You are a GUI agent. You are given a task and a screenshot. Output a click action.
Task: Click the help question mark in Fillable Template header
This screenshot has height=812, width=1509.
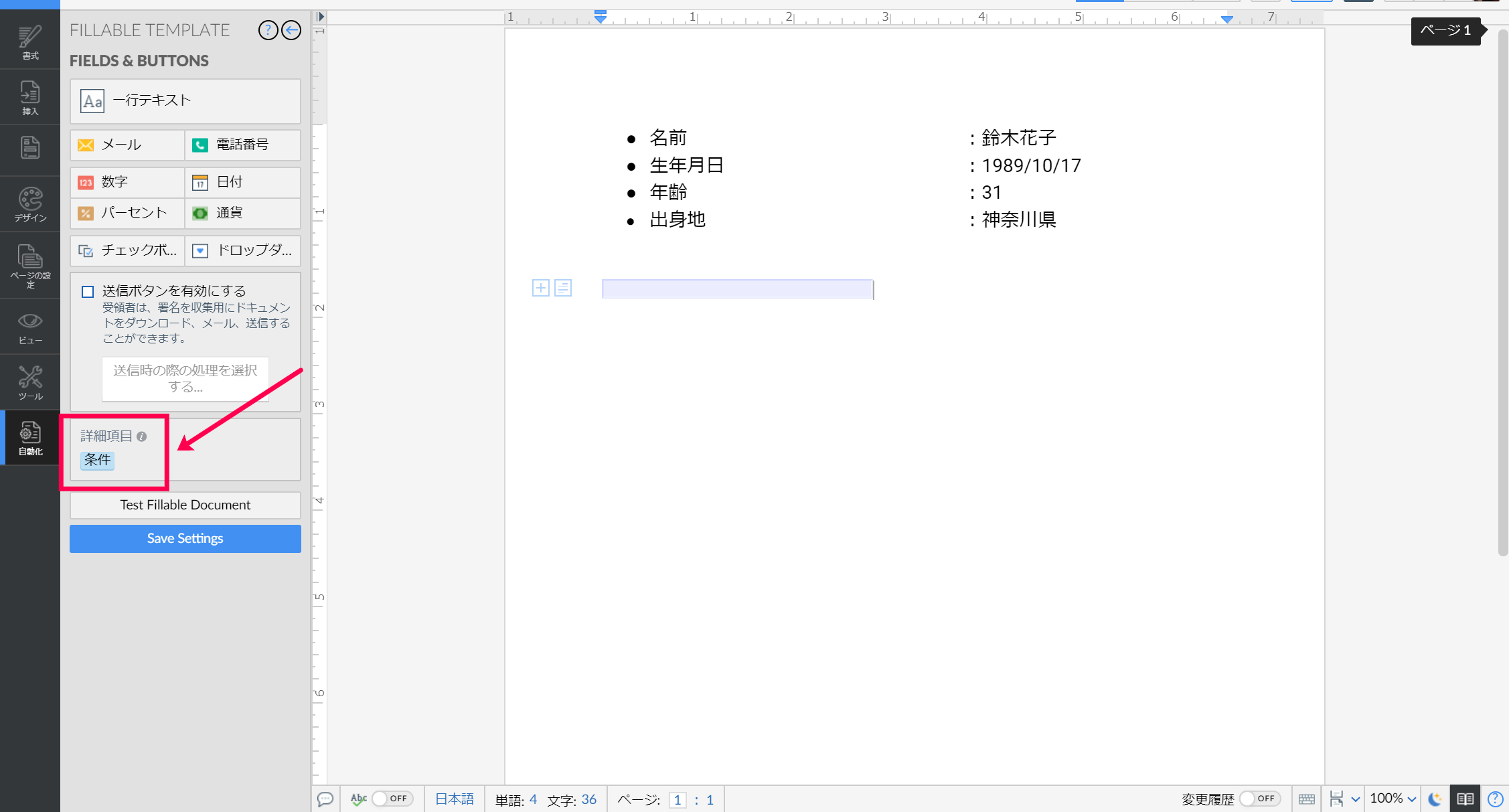(x=268, y=30)
